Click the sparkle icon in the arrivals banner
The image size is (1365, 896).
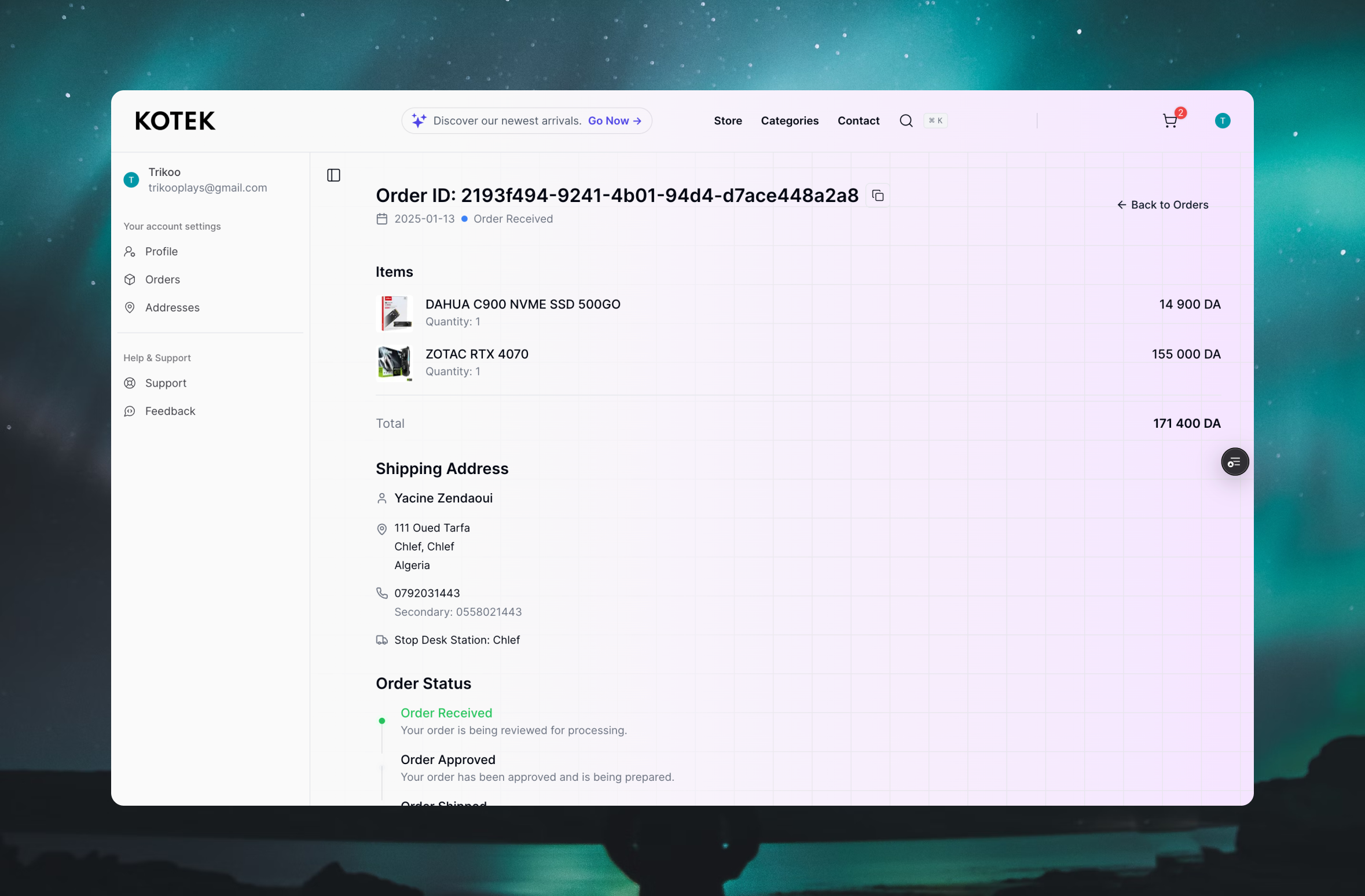click(x=419, y=120)
